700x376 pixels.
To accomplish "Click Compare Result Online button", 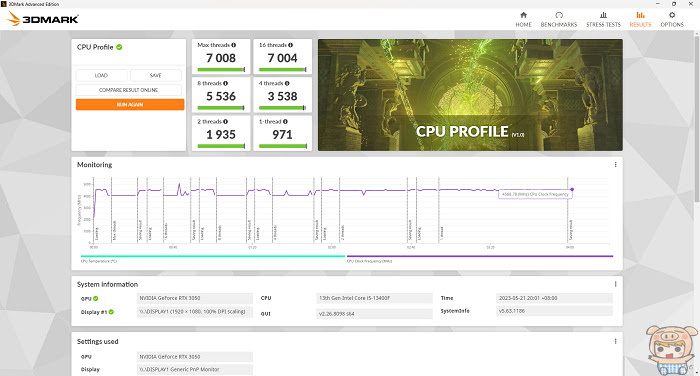I will [129, 90].
